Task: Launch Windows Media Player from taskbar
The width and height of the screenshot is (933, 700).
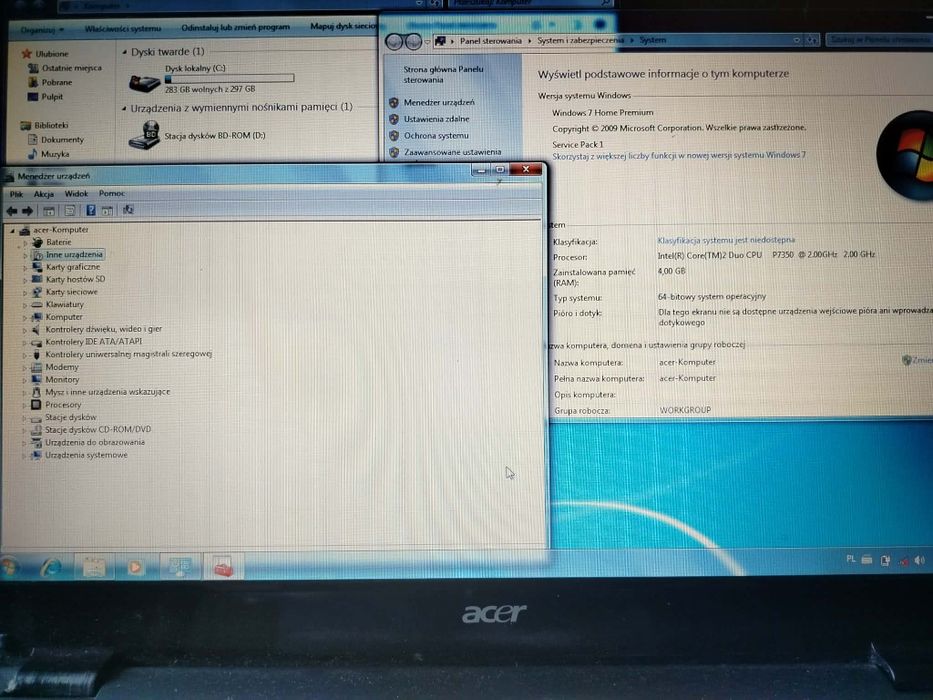Action: click(136, 567)
